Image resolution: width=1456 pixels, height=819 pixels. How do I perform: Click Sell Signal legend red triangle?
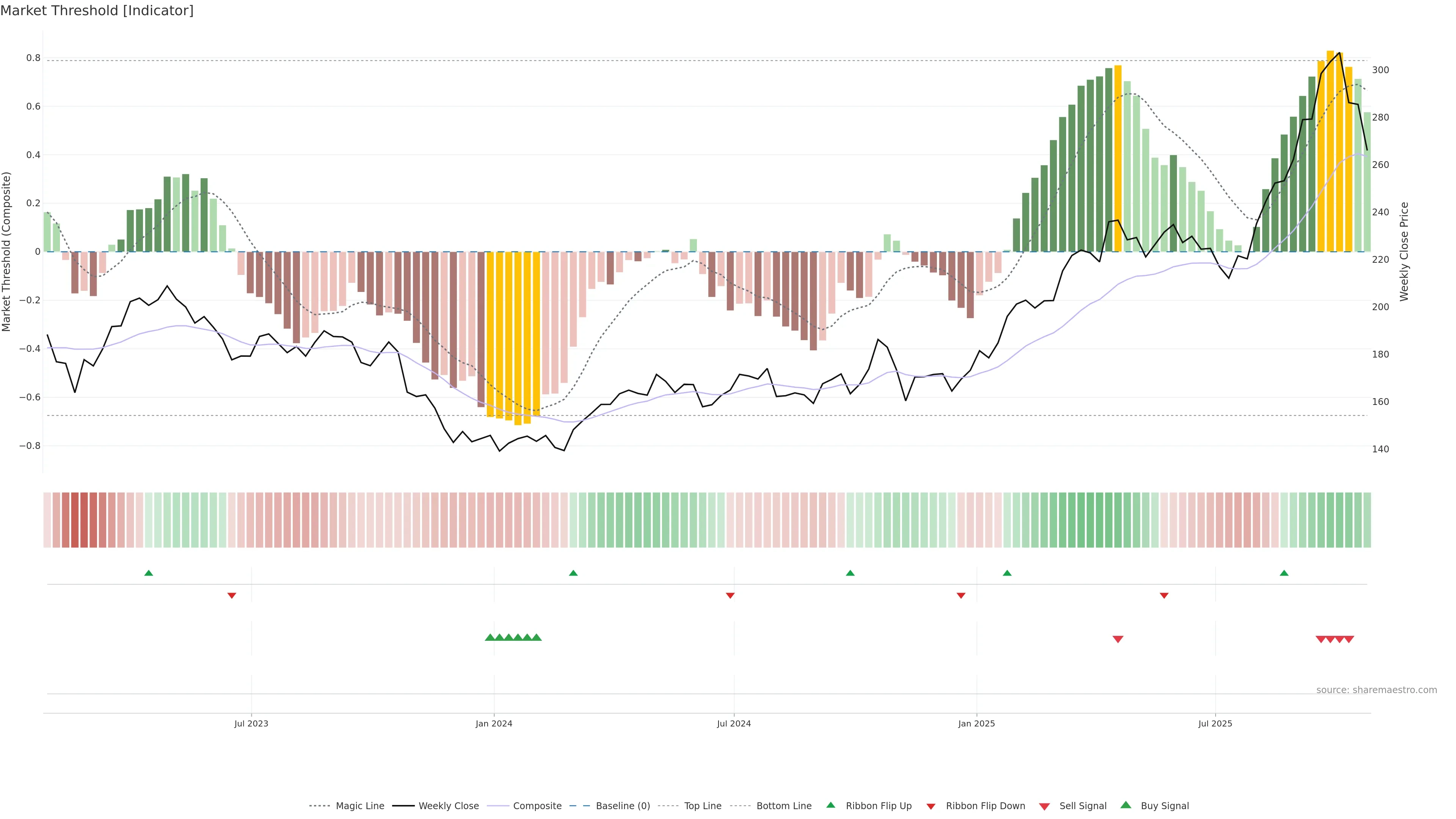[1045, 806]
